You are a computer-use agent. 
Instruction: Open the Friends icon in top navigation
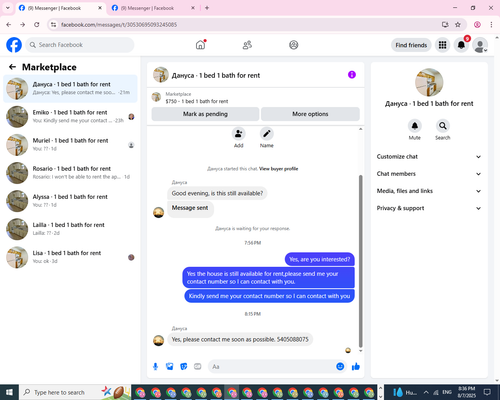(247, 45)
